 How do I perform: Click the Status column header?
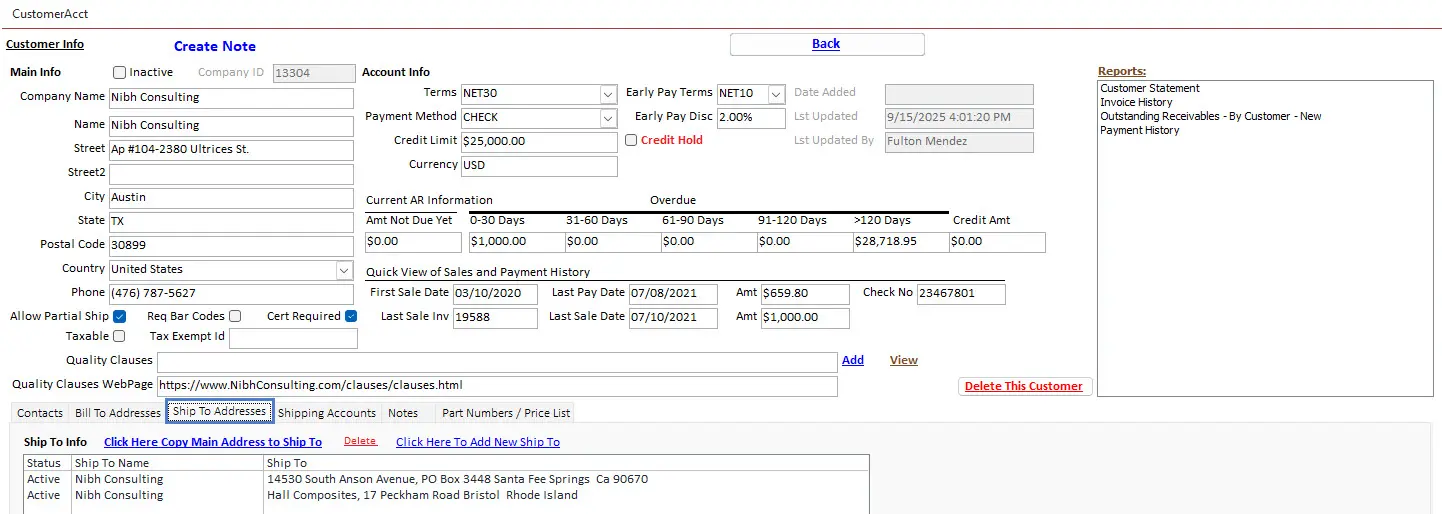pyautogui.click(x=47, y=464)
